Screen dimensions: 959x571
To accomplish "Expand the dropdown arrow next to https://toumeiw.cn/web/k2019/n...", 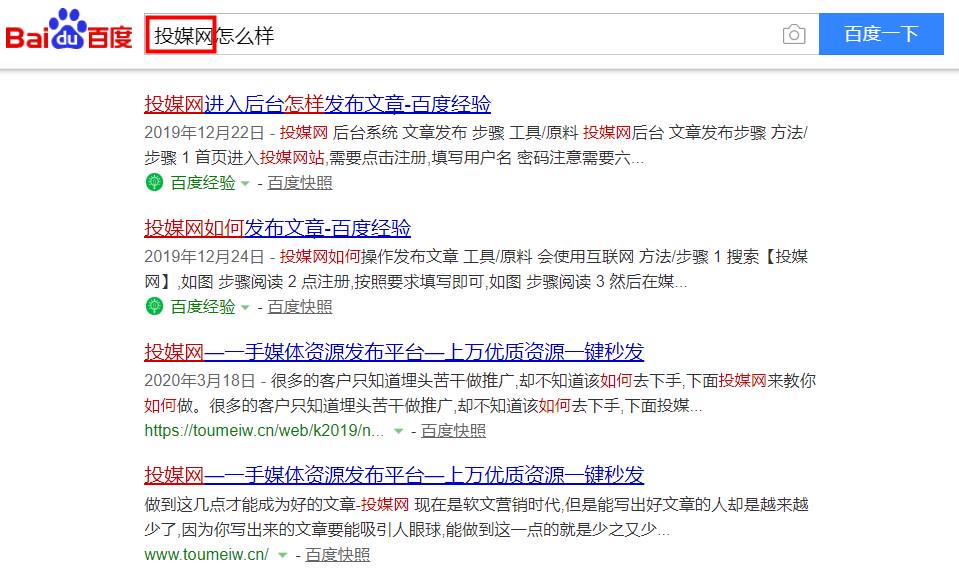I will 399,431.
